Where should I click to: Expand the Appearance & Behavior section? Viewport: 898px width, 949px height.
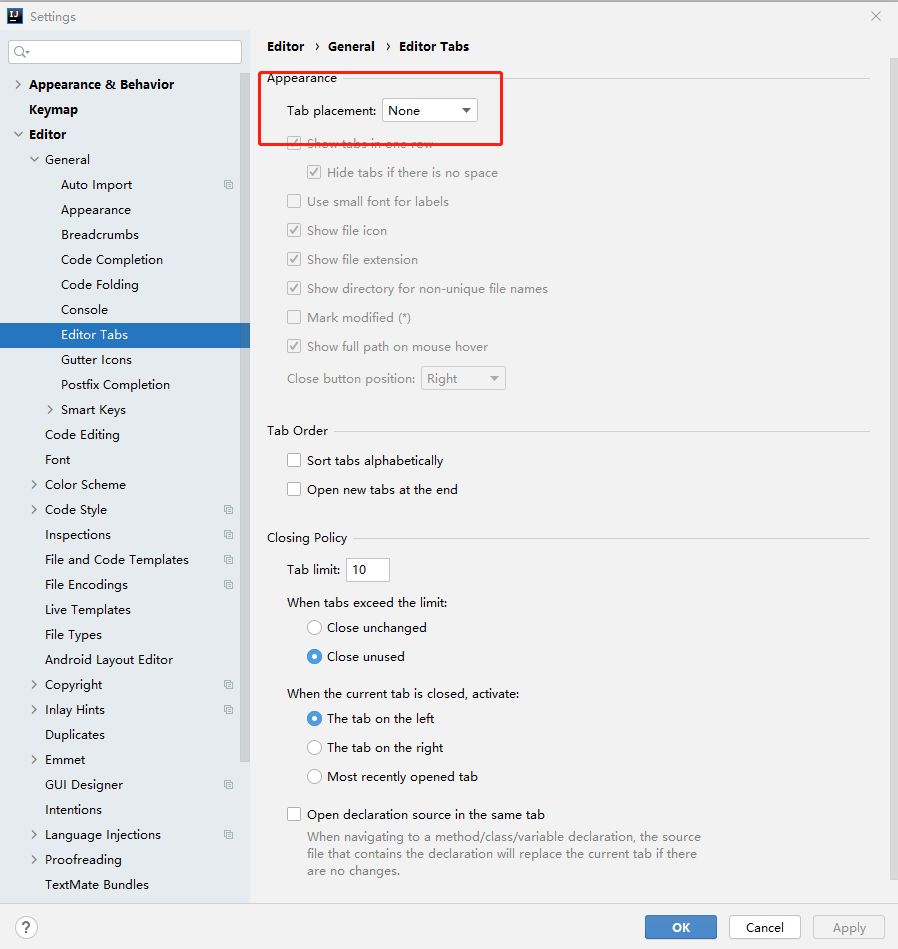pos(18,85)
